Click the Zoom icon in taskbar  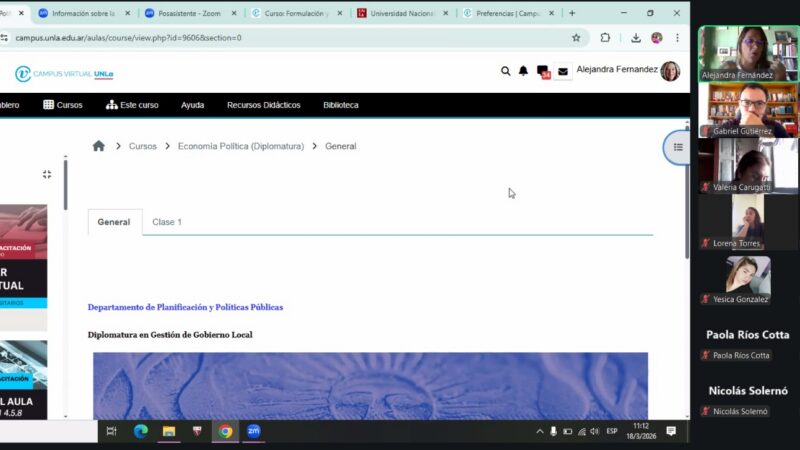pos(254,431)
